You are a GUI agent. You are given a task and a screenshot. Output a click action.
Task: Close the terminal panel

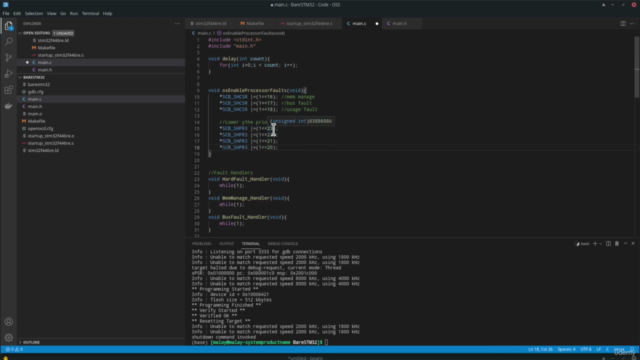(x=633, y=244)
